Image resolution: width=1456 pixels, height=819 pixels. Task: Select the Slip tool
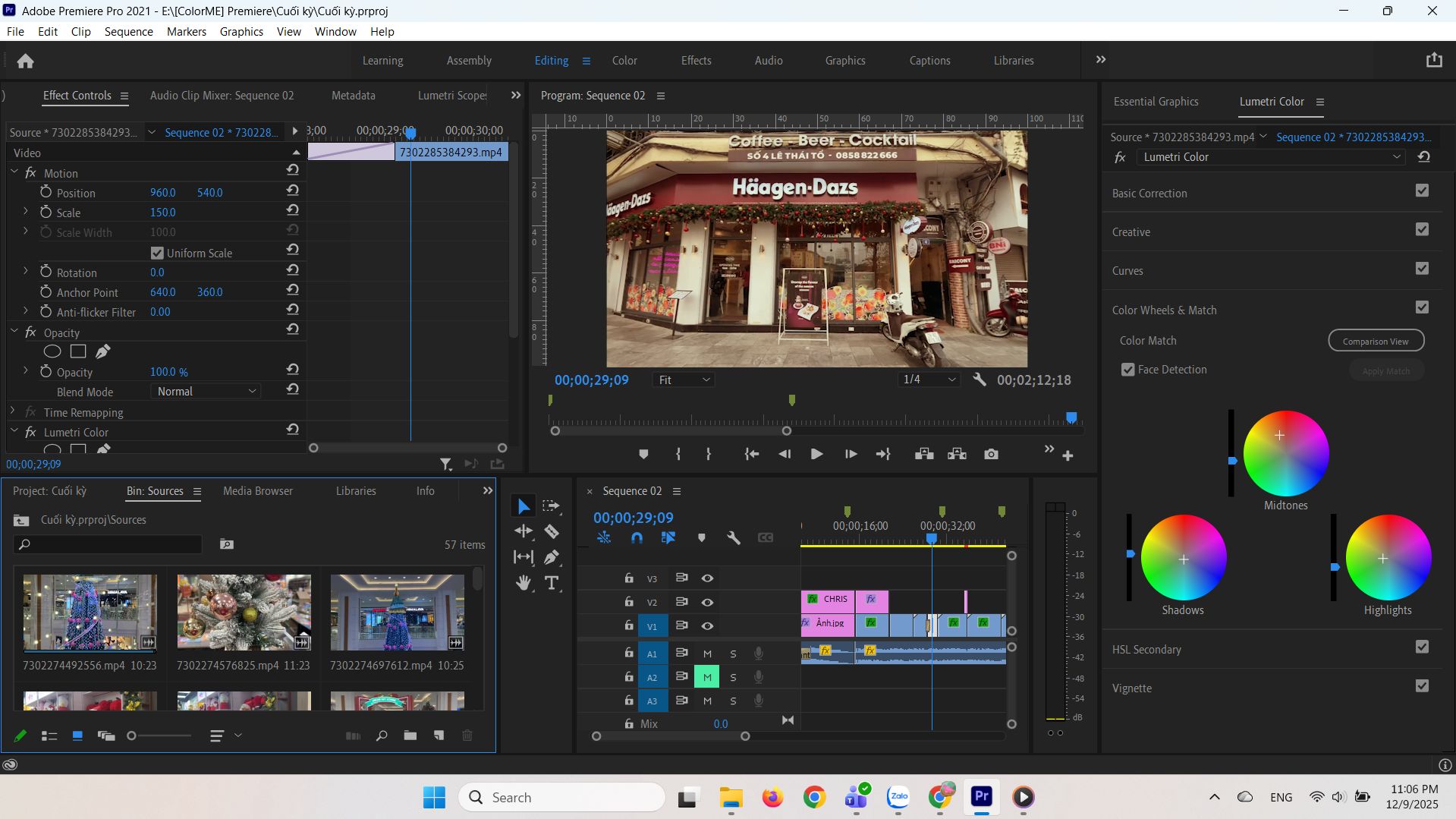pyautogui.click(x=524, y=557)
